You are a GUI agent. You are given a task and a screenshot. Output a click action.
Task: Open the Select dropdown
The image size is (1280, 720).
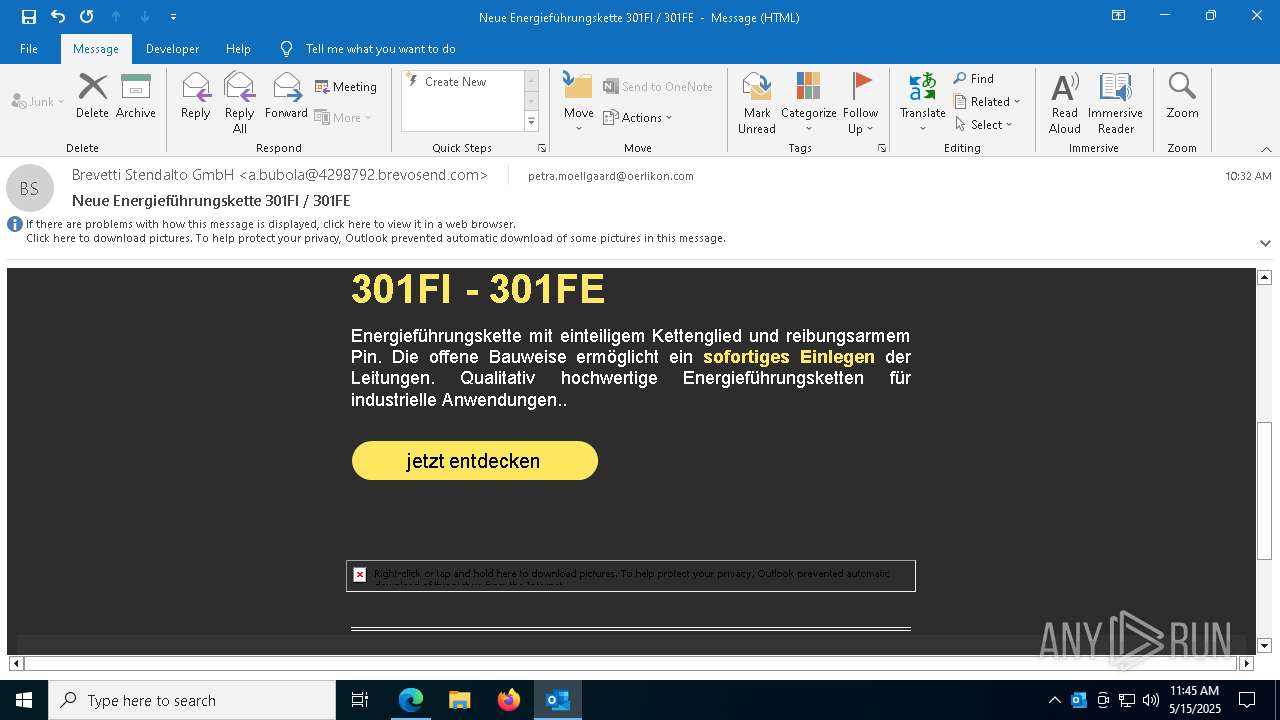(984, 125)
